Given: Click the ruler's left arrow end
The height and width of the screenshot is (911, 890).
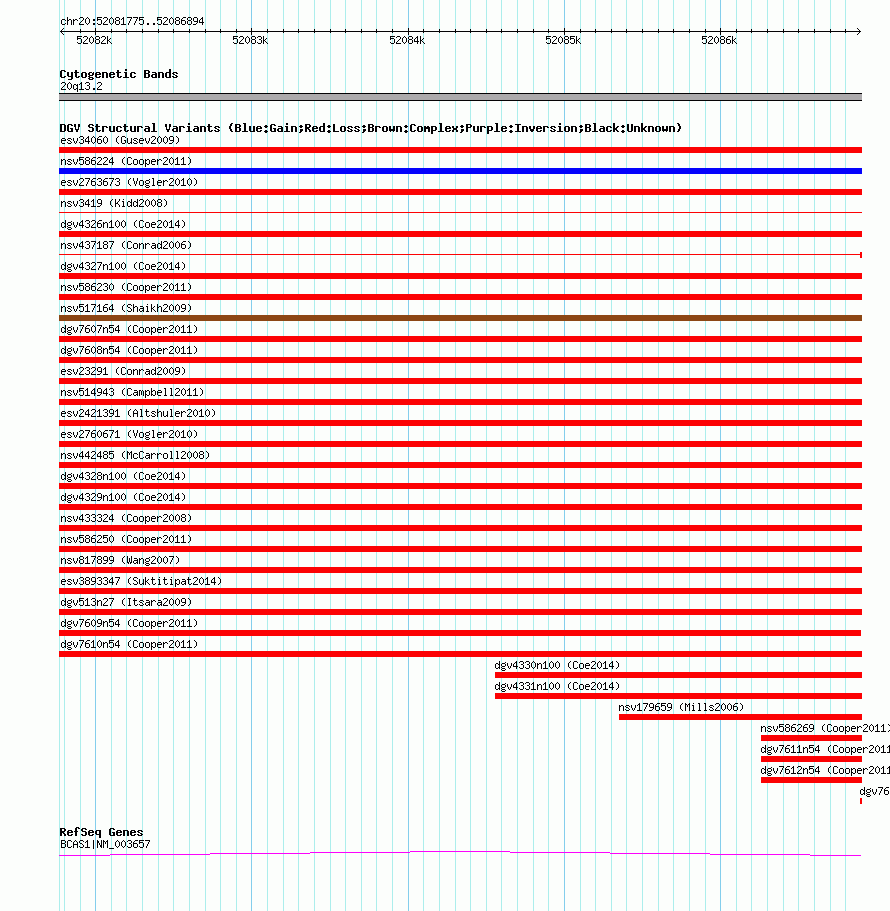Looking at the screenshot, I should coord(62,31).
